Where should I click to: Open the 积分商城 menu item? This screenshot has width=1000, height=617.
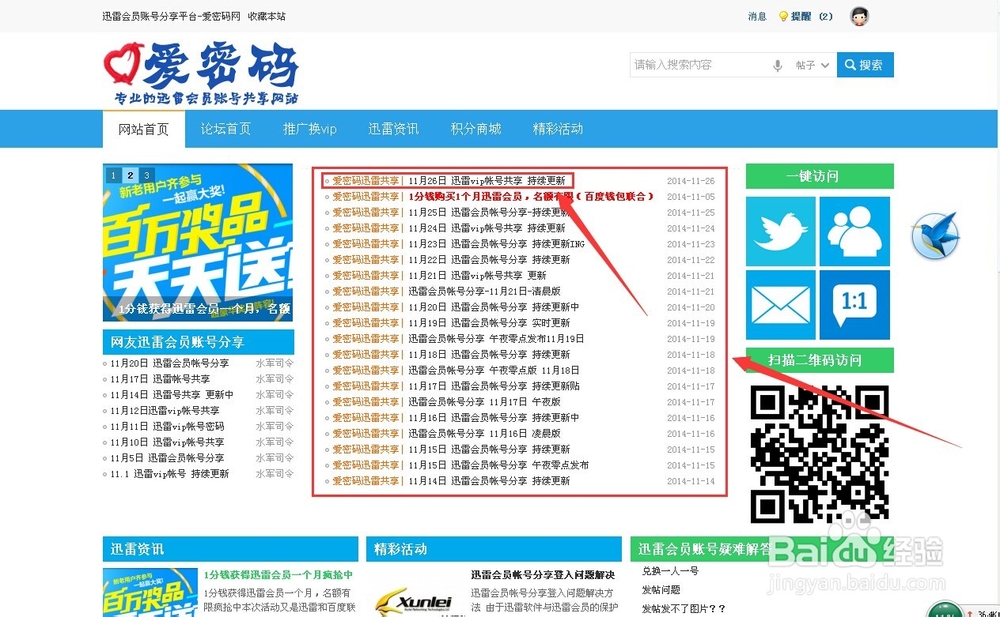click(x=476, y=129)
